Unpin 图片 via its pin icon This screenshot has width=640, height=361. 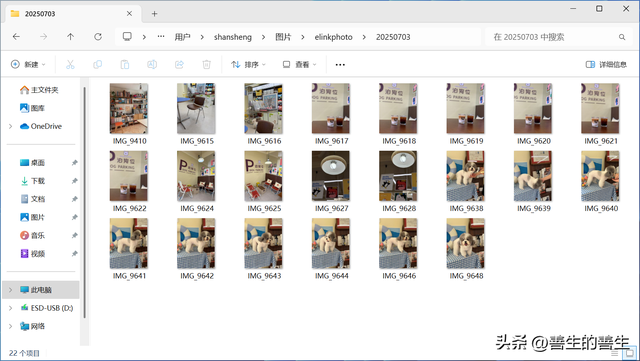(x=74, y=217)
